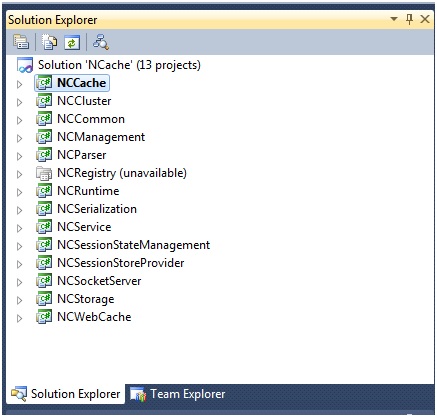This screenshot has width=437, height=417.
Task: Expand the NCSerialization project node
Action: [x=19, y=210]
